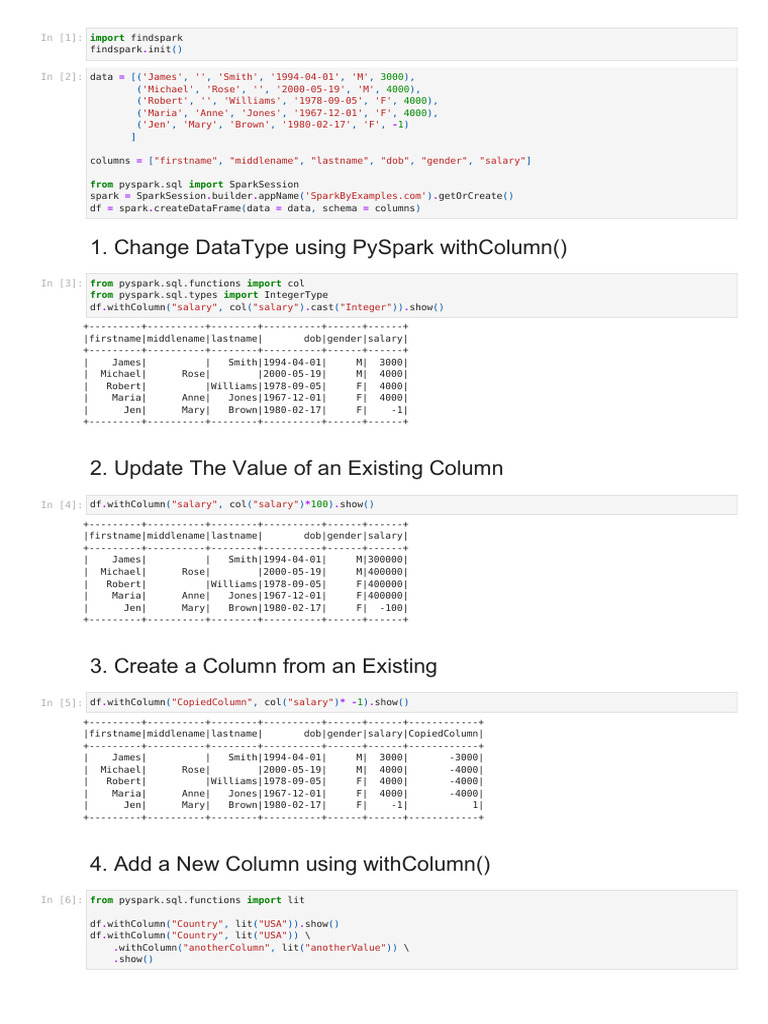This screenshot has width=768, height=1024.
Task: Select the In [3] cast Integer code cell
Action: coord(411,295)
